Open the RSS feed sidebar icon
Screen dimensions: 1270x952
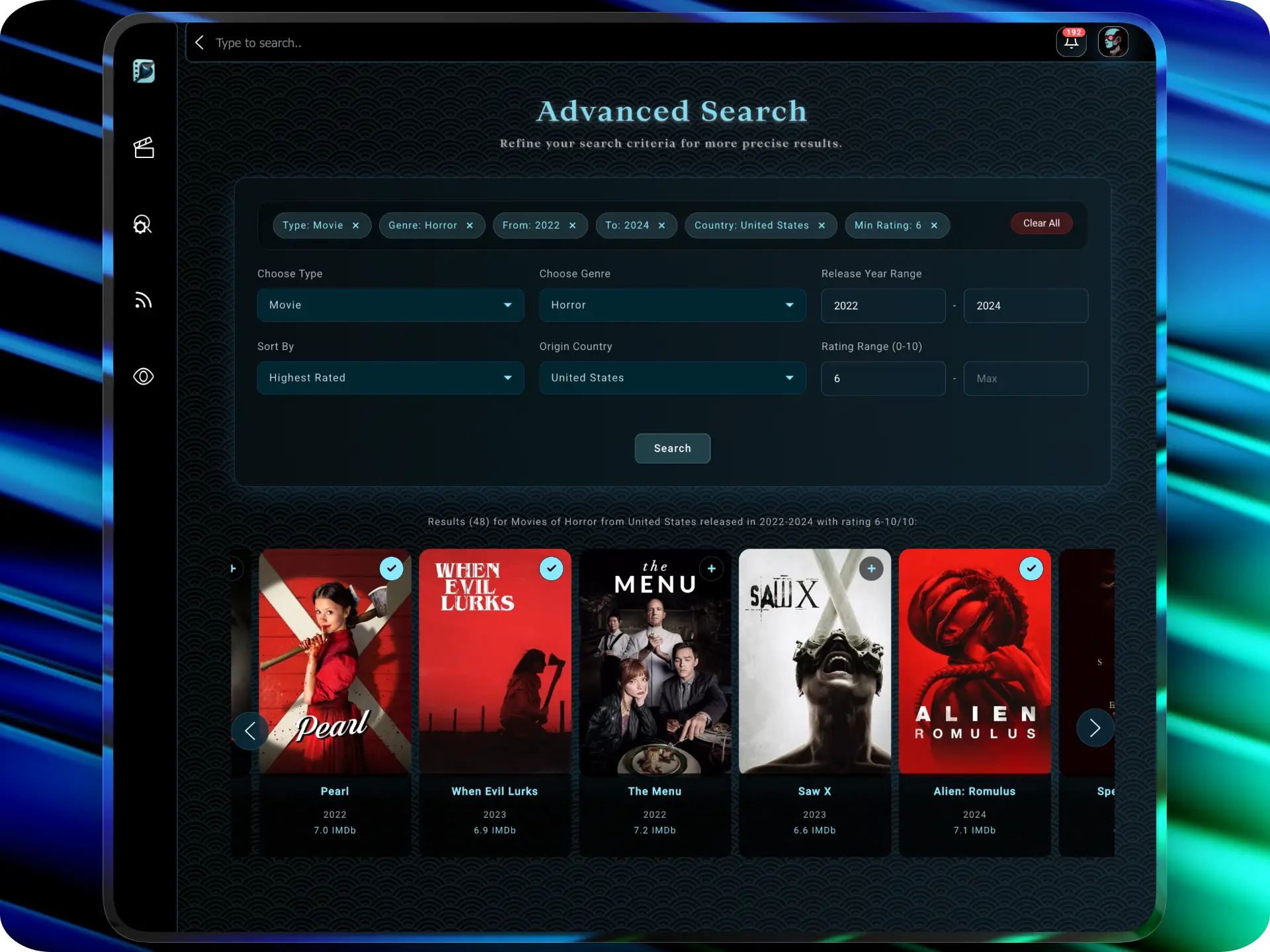click(144, 300)
